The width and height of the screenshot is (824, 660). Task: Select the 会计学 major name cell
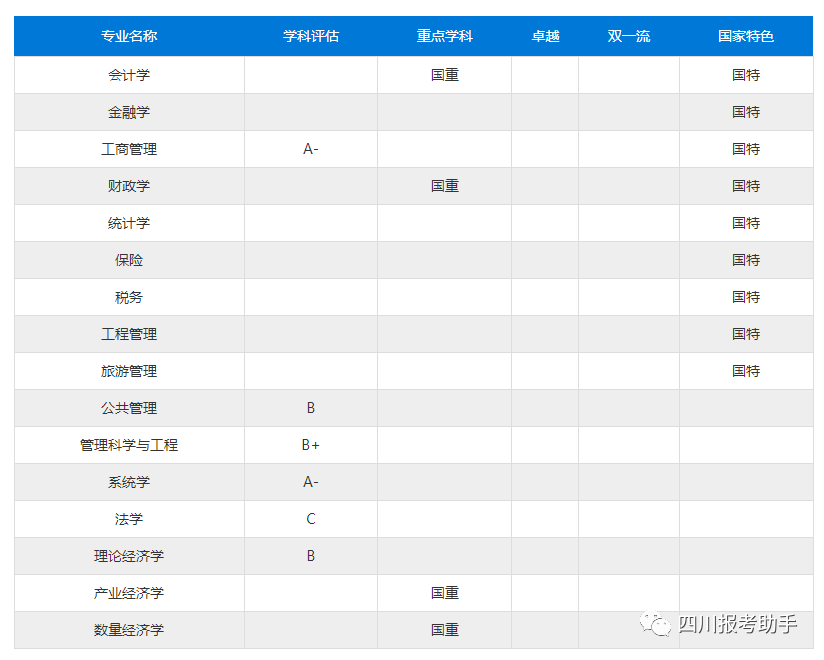point(129,75)
